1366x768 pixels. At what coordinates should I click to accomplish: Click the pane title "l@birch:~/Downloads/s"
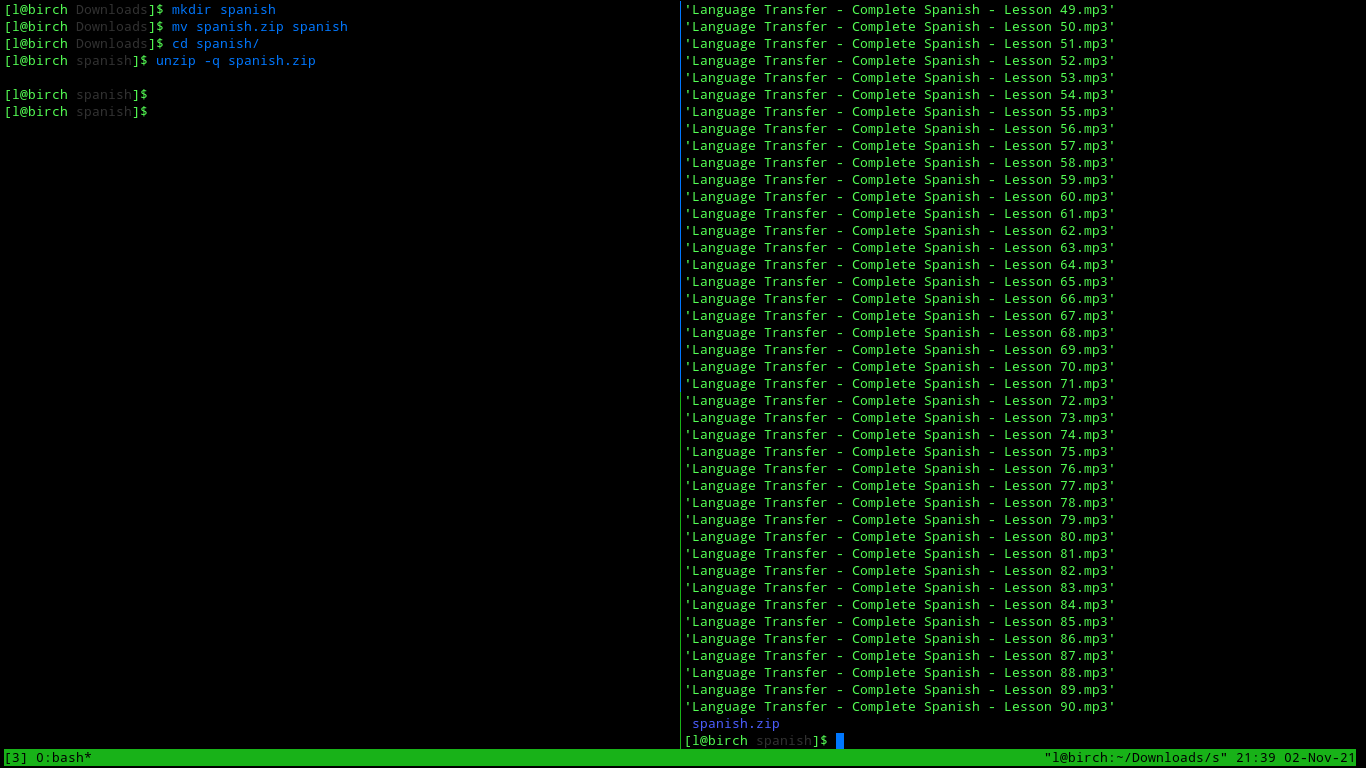coord(1136,758)
